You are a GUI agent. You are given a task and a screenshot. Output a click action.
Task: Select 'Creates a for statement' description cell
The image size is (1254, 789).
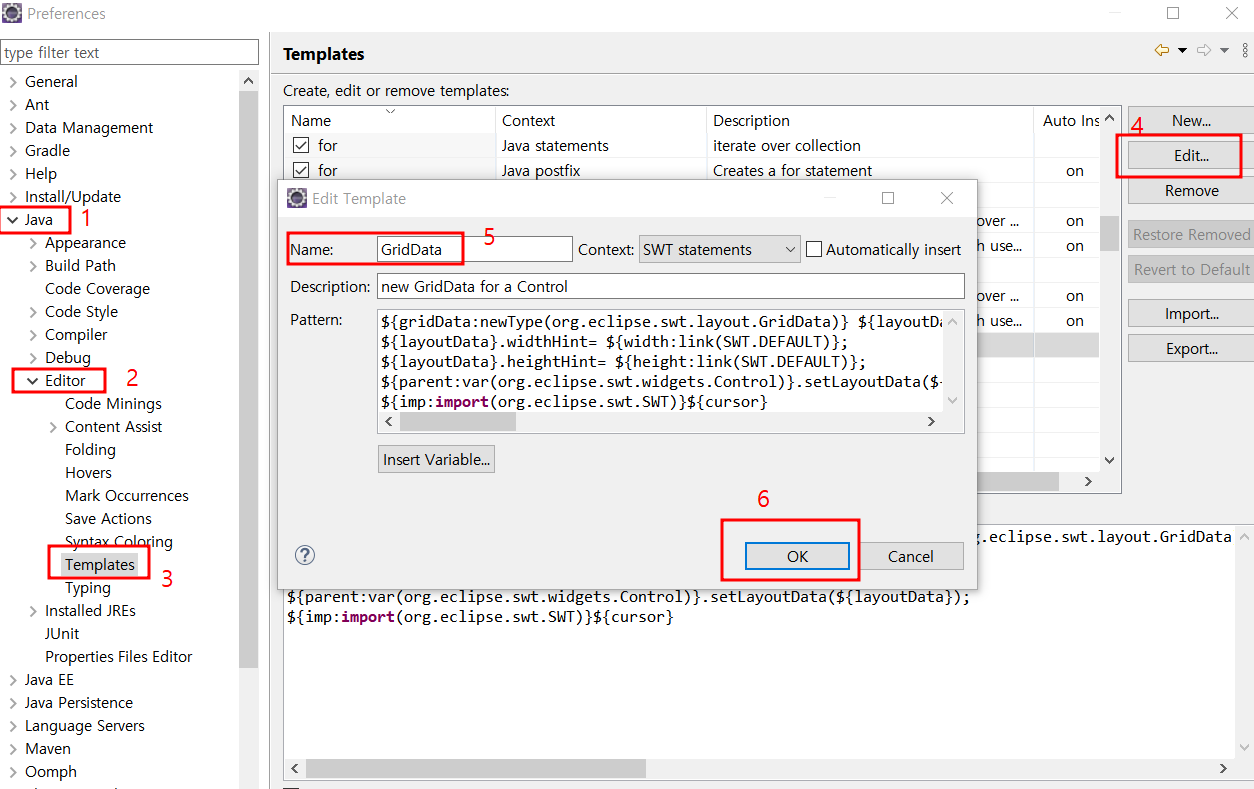click(792, 171)
